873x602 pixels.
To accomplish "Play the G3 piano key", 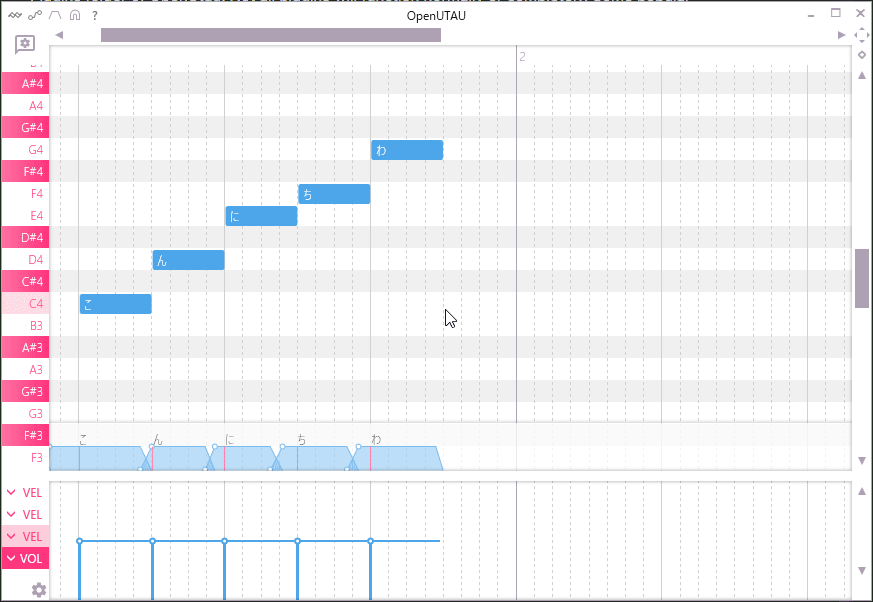I will tap(25, 413).
